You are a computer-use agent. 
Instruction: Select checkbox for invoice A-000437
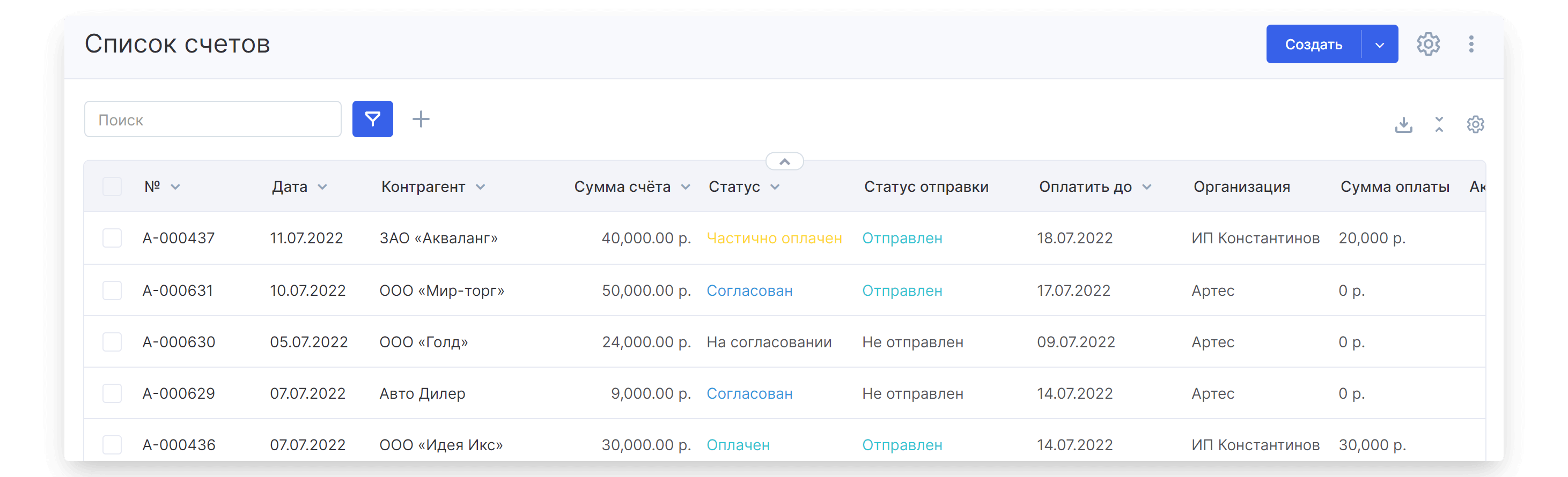pyautogui.click(x=112, y=238)
